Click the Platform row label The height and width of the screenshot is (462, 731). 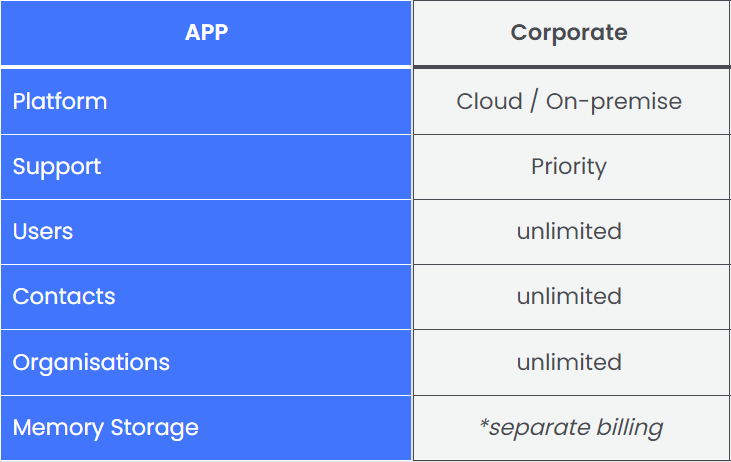pyautogui.click(x=206, y=102)
